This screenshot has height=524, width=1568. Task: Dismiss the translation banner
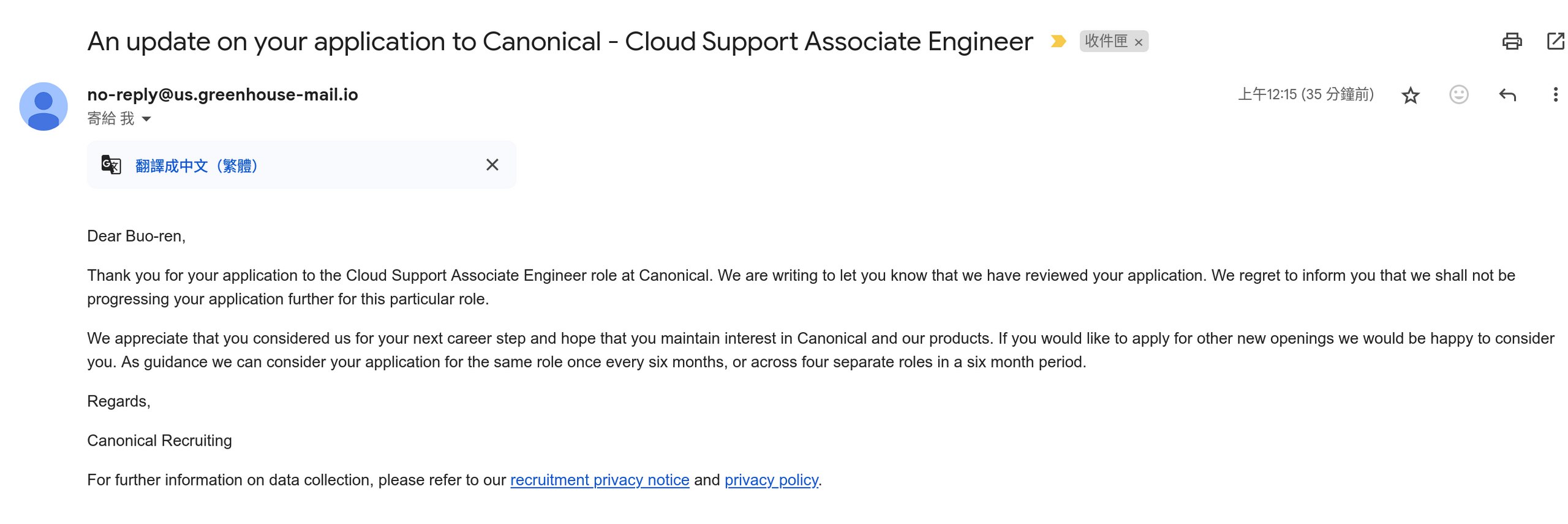point(492,165)
